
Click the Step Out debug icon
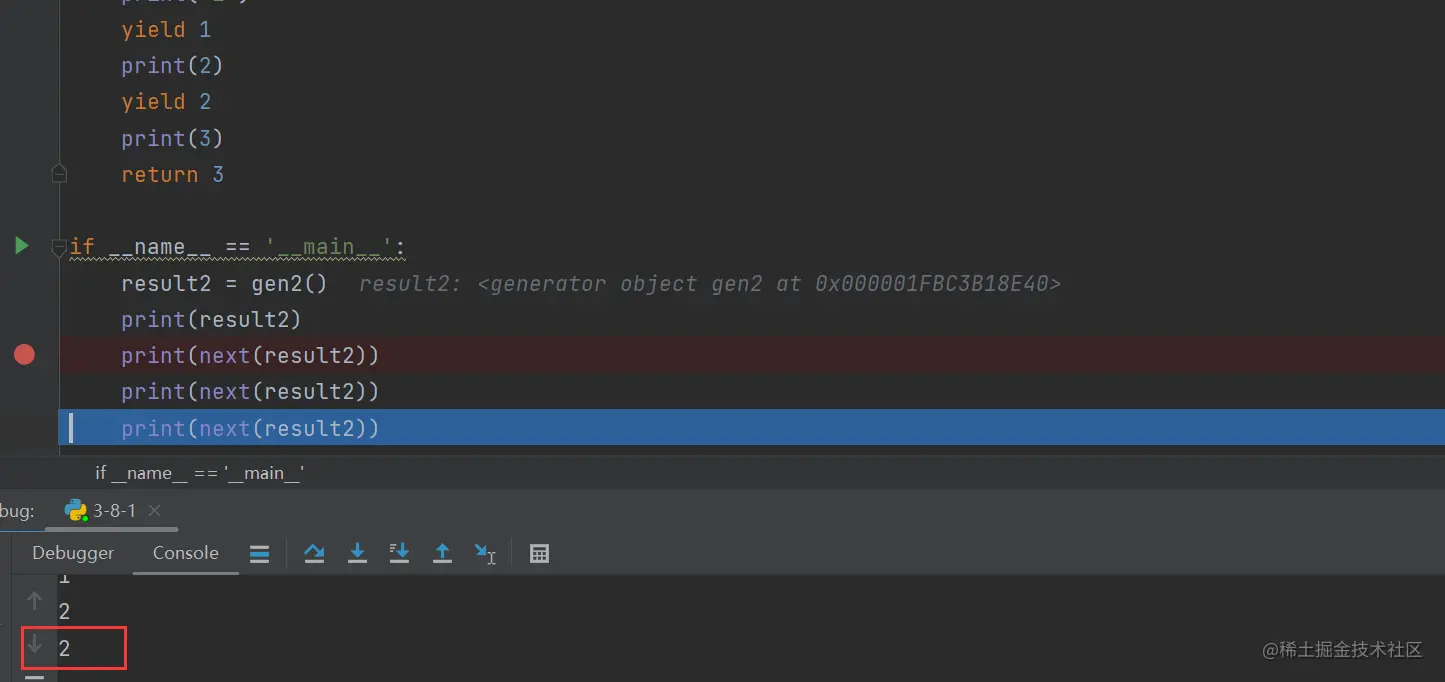tap(442, 553)
